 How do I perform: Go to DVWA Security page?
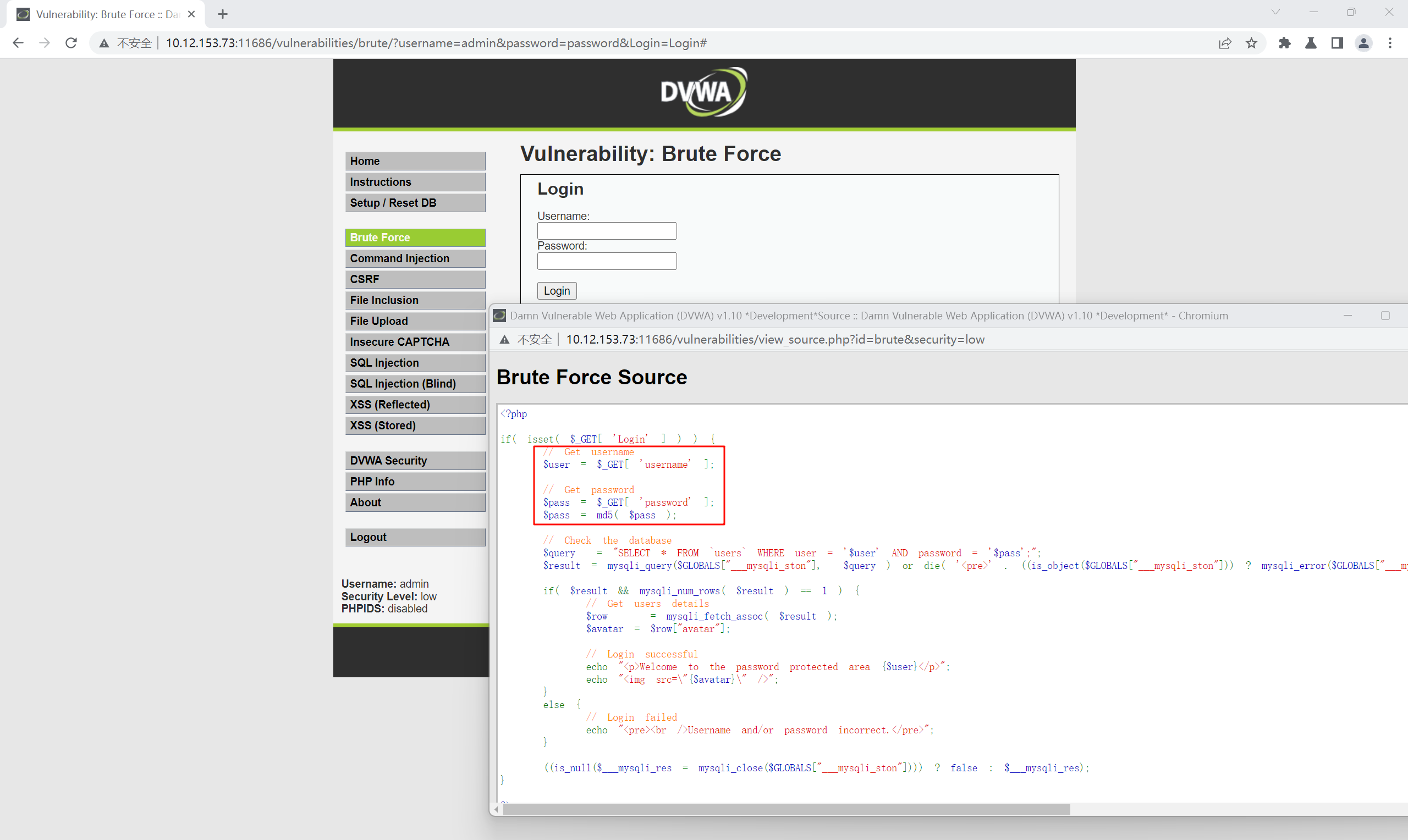415,461
